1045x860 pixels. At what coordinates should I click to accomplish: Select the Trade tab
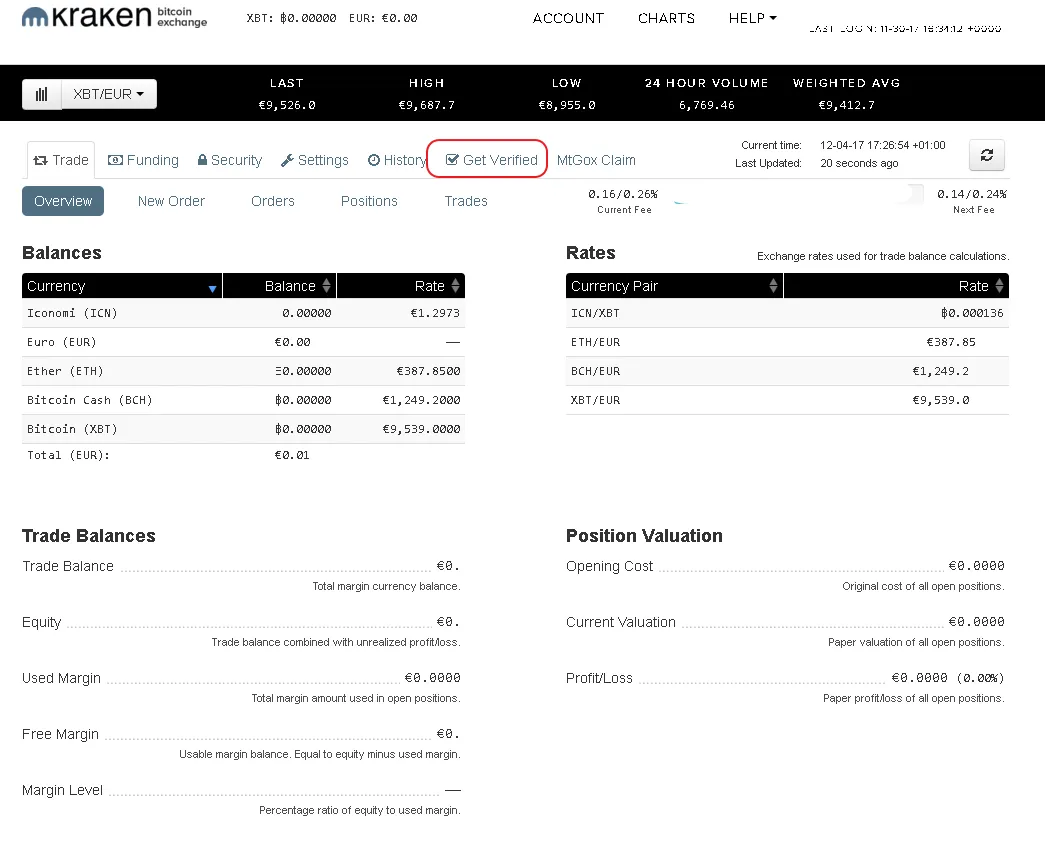coord(61,160)
